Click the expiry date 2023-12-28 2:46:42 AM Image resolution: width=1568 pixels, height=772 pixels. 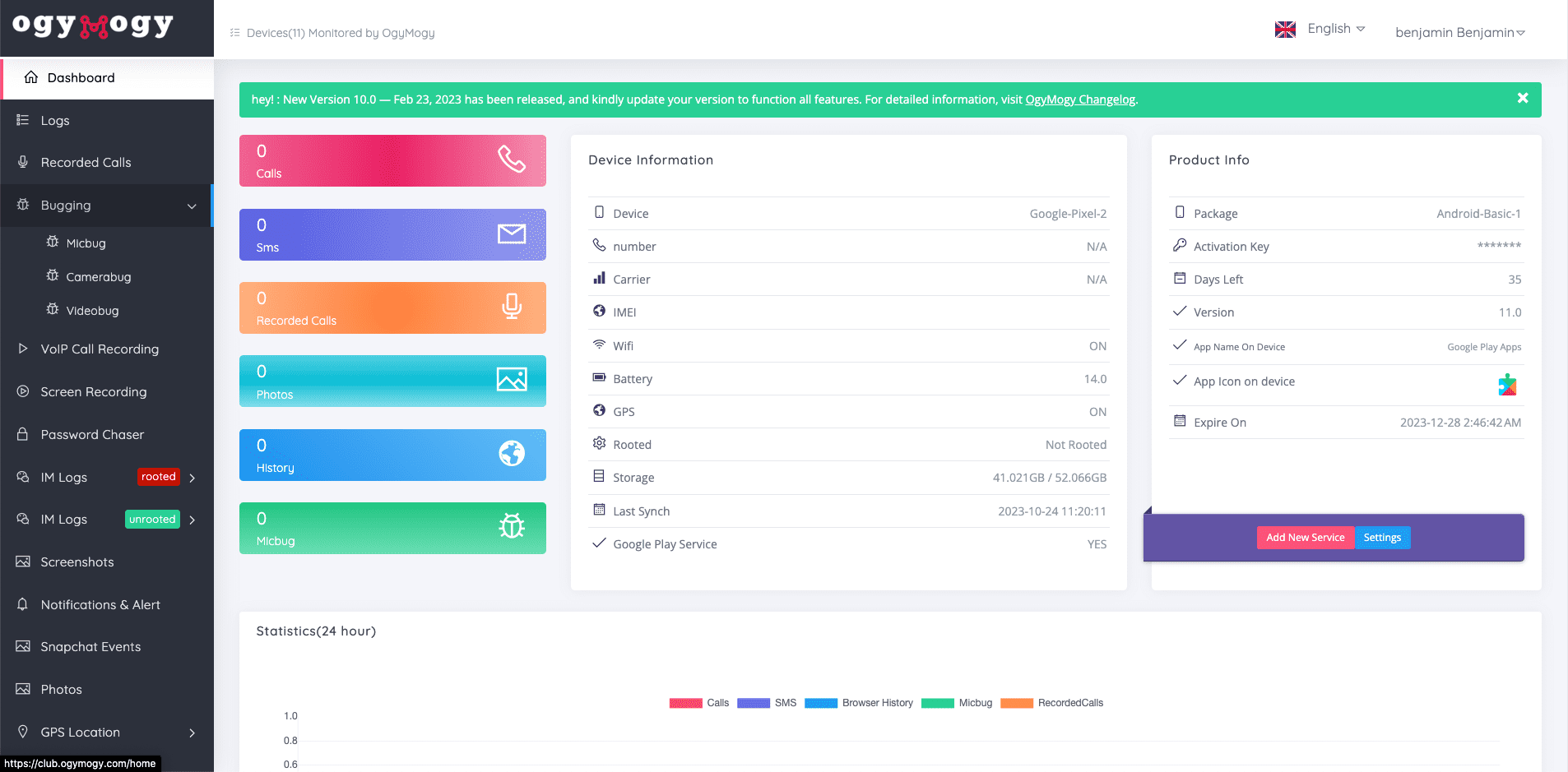pyautogui.click(x=1460, y=423)
